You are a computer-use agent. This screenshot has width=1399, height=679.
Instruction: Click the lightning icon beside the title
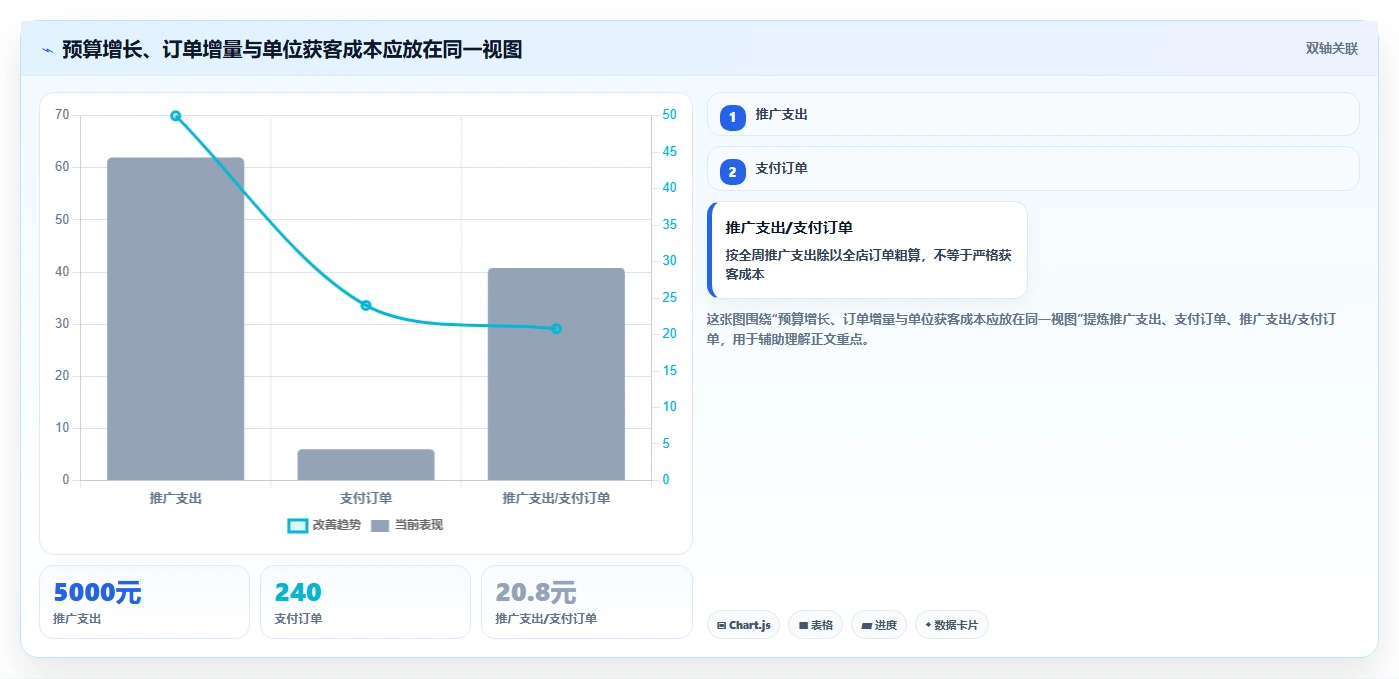(x=47, y=50)
